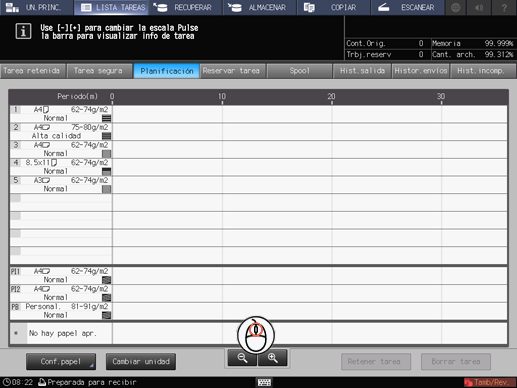Open the Tarea retenida tab
This screenshot has height=388, width=517.
point(32,71)
